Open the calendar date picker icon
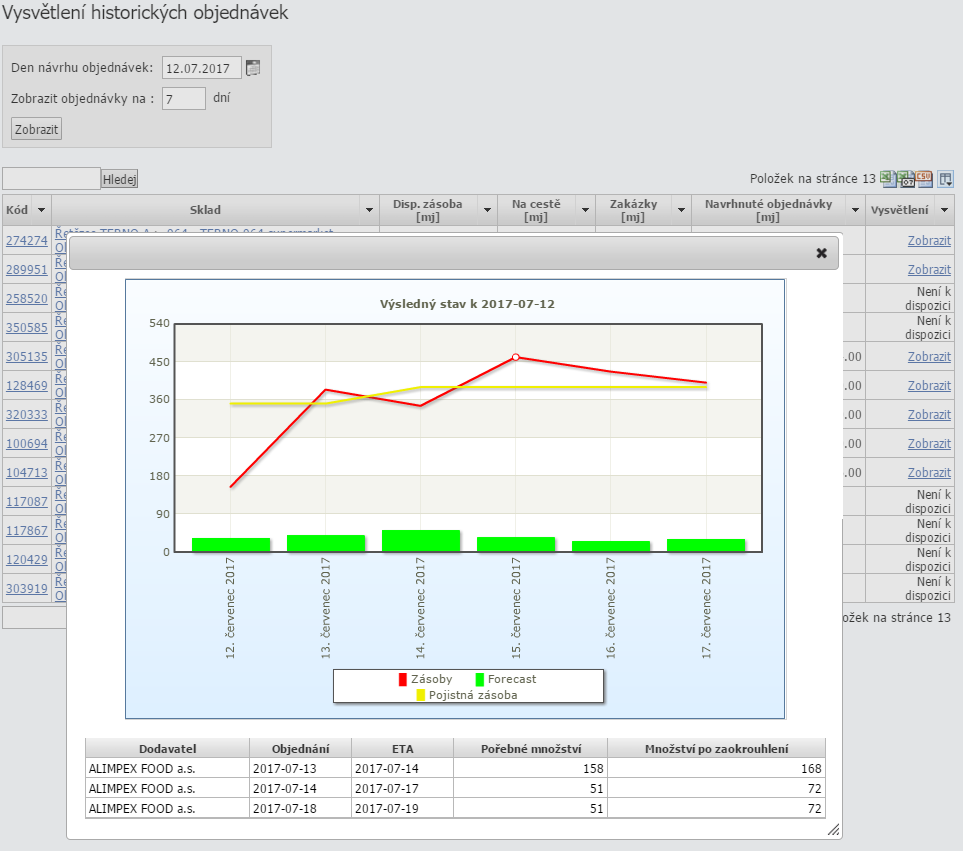The width and height of the screenshot is (963, 851). pyautogui.click(x=253, y=68)
